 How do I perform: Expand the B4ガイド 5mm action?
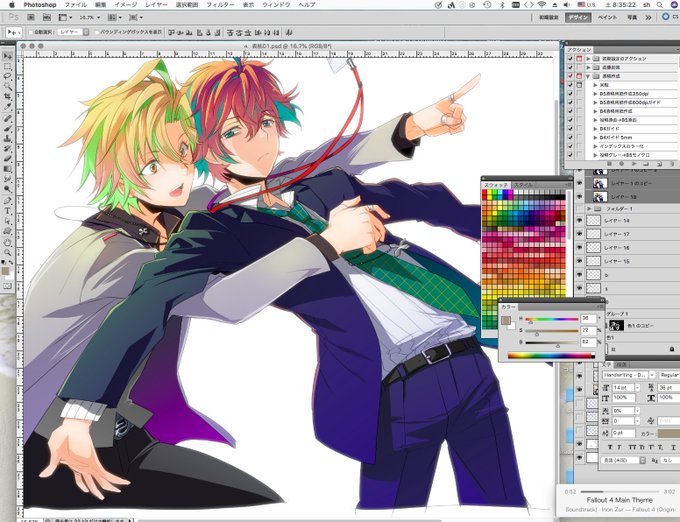click(595, 137)
